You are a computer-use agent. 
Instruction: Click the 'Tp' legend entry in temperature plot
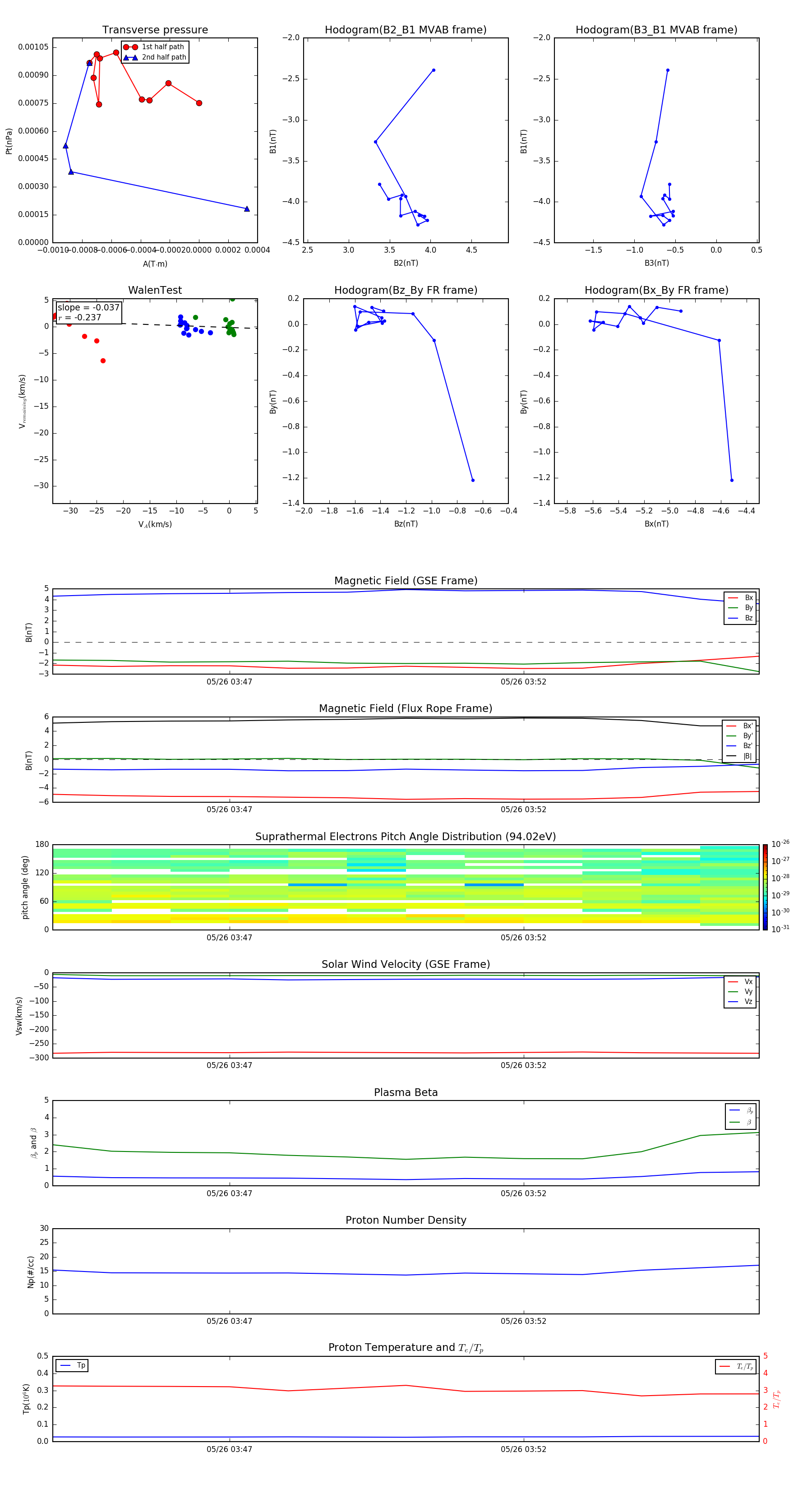tap(72, 1365)
